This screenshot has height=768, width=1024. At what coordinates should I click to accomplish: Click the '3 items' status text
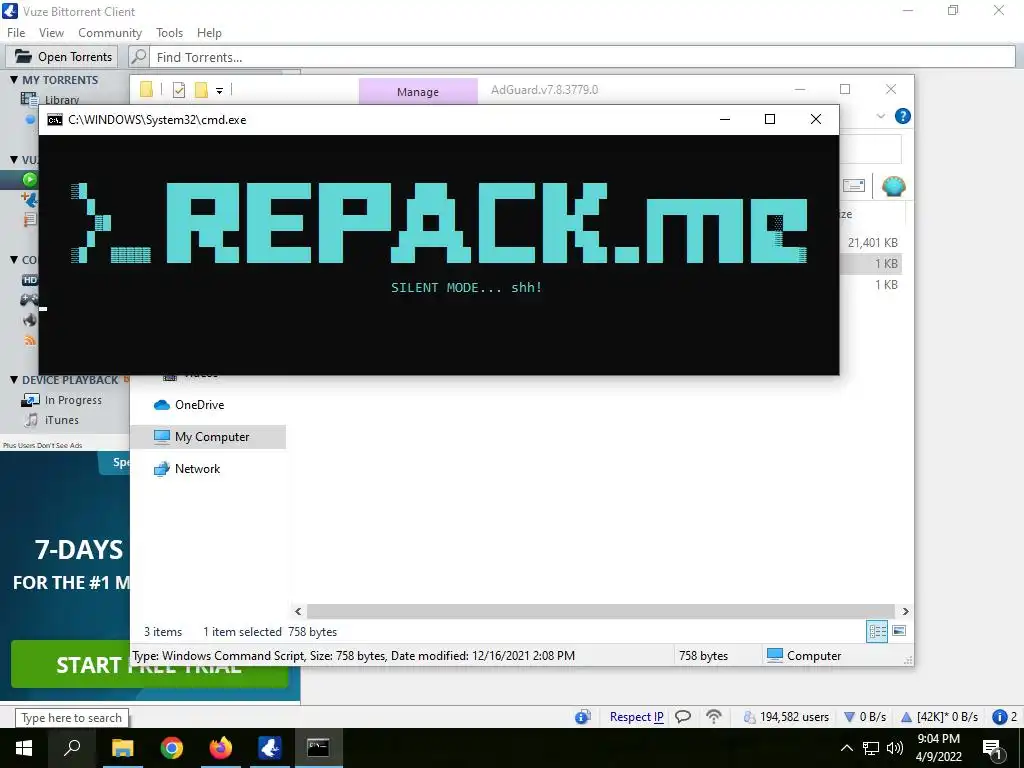point(163,632)
